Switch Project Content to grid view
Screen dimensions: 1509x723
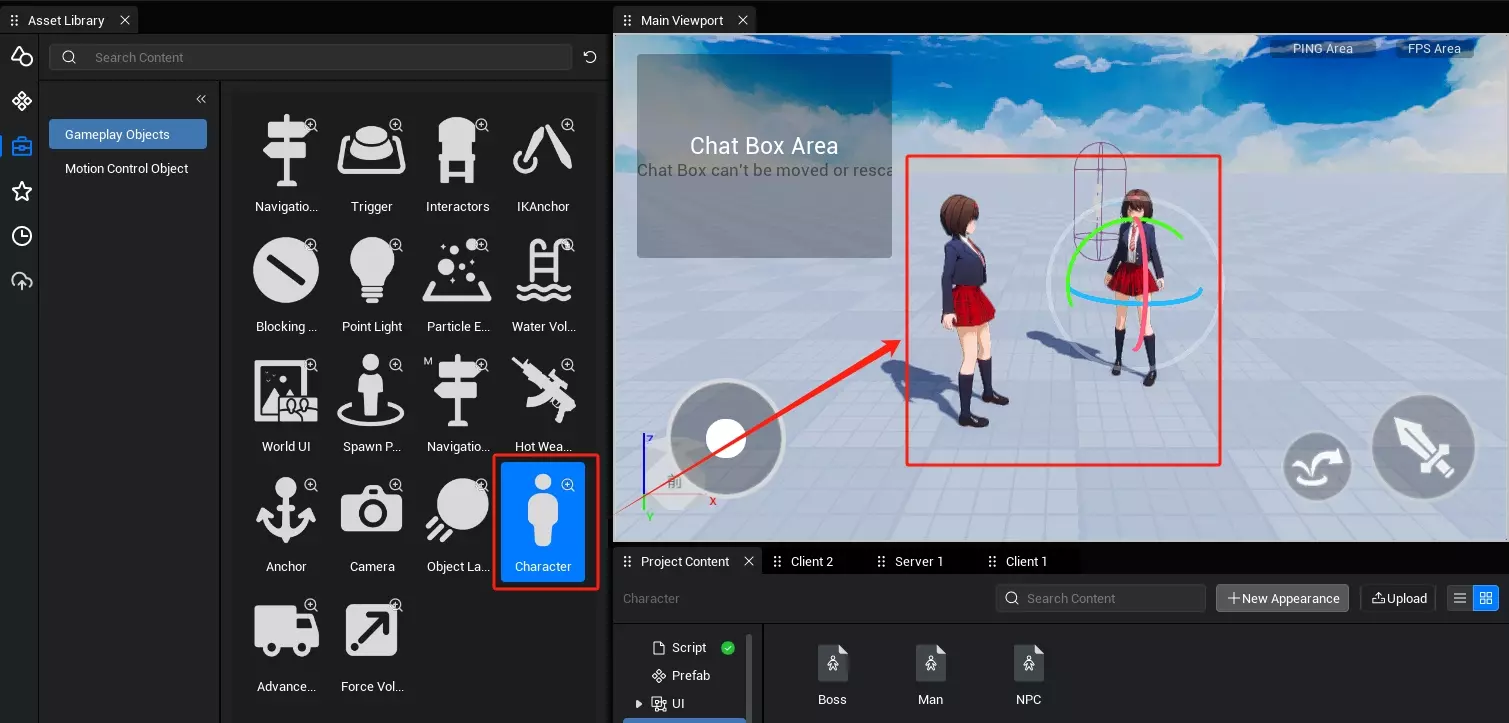point(1486,598)
